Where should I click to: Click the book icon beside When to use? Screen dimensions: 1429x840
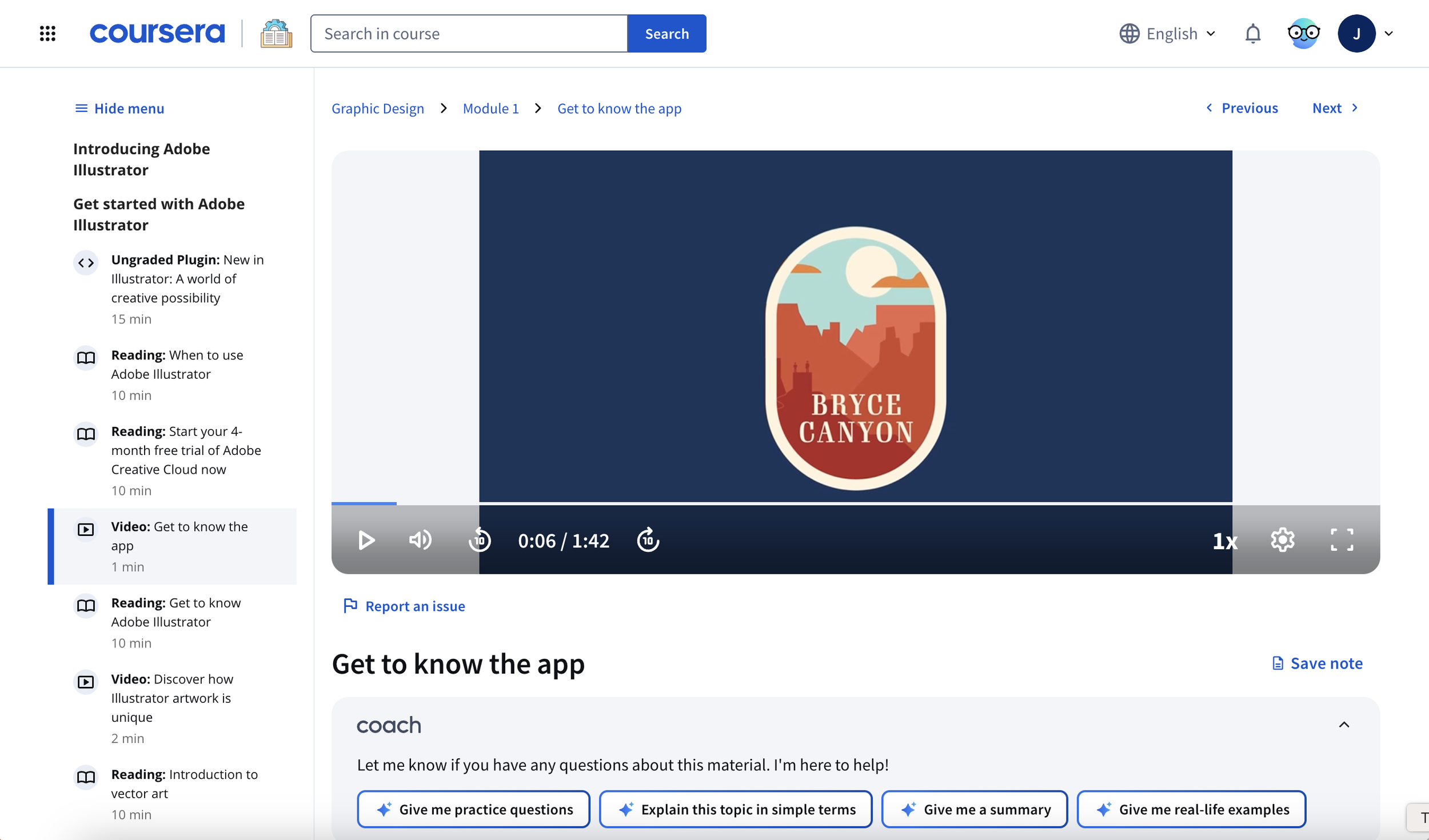click(x=86, y=358)
